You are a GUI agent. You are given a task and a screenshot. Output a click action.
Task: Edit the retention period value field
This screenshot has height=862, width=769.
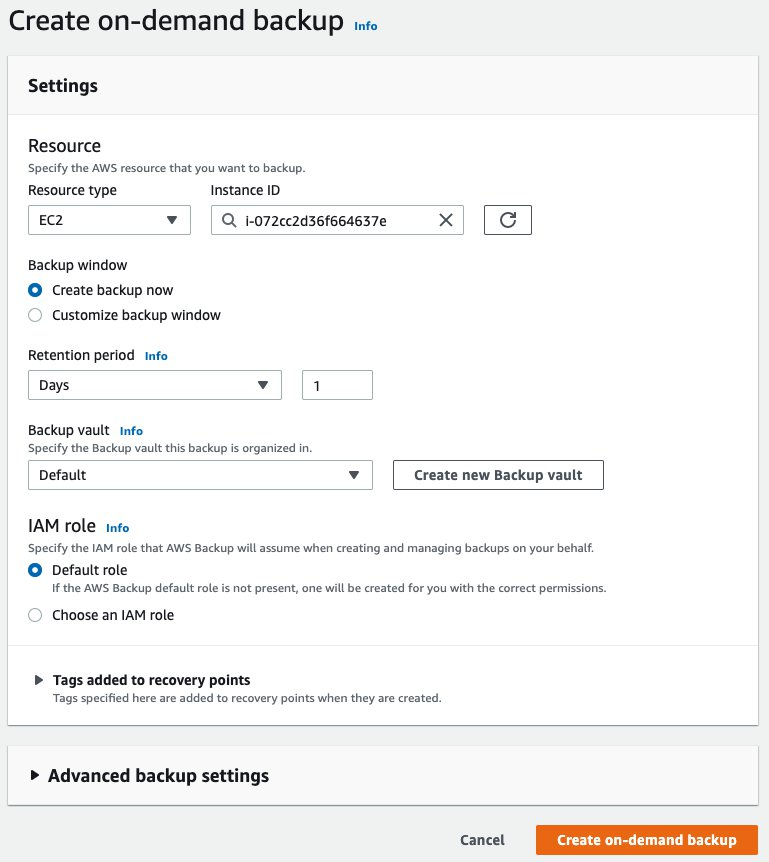(x=337, y=385)
